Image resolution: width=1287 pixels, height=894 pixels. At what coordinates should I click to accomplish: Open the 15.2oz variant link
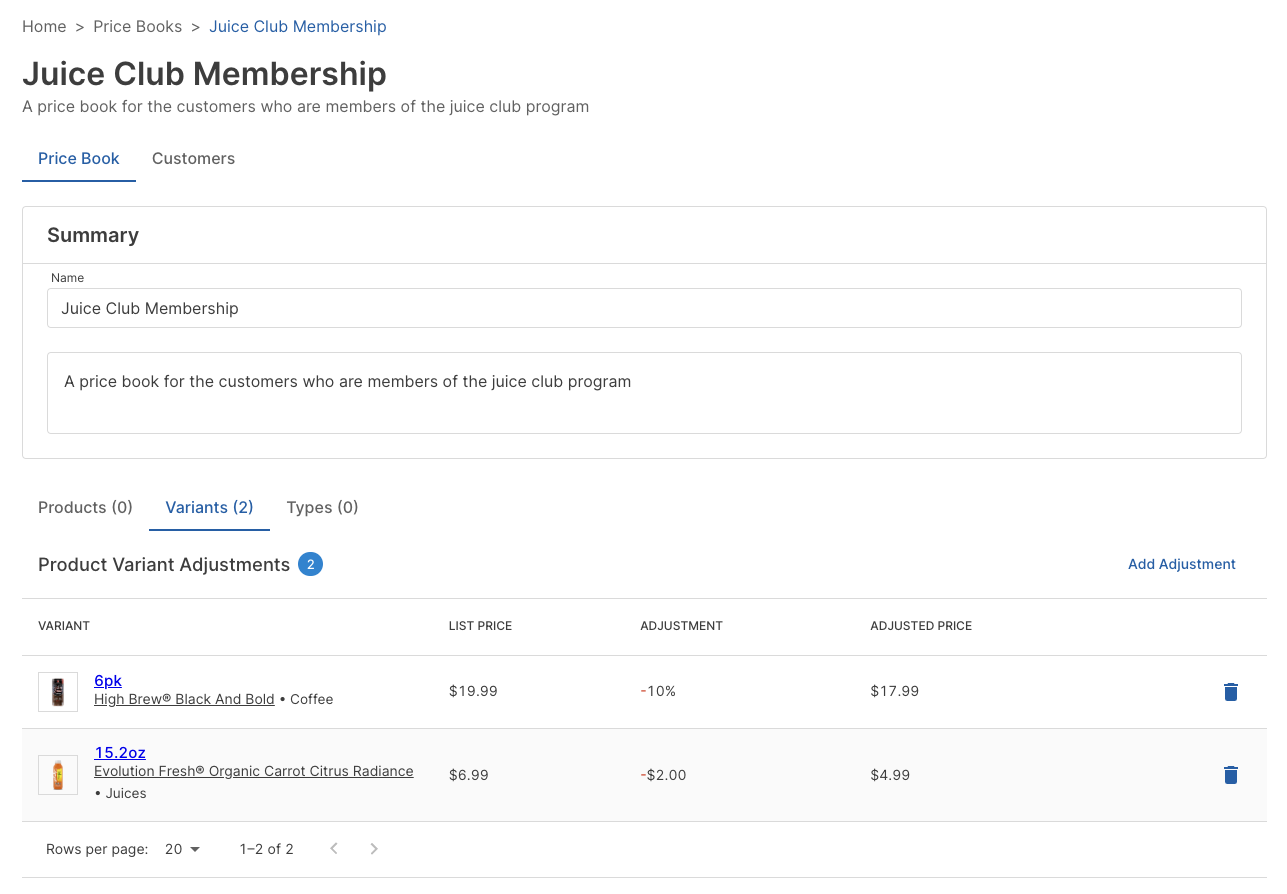(120, 753)
